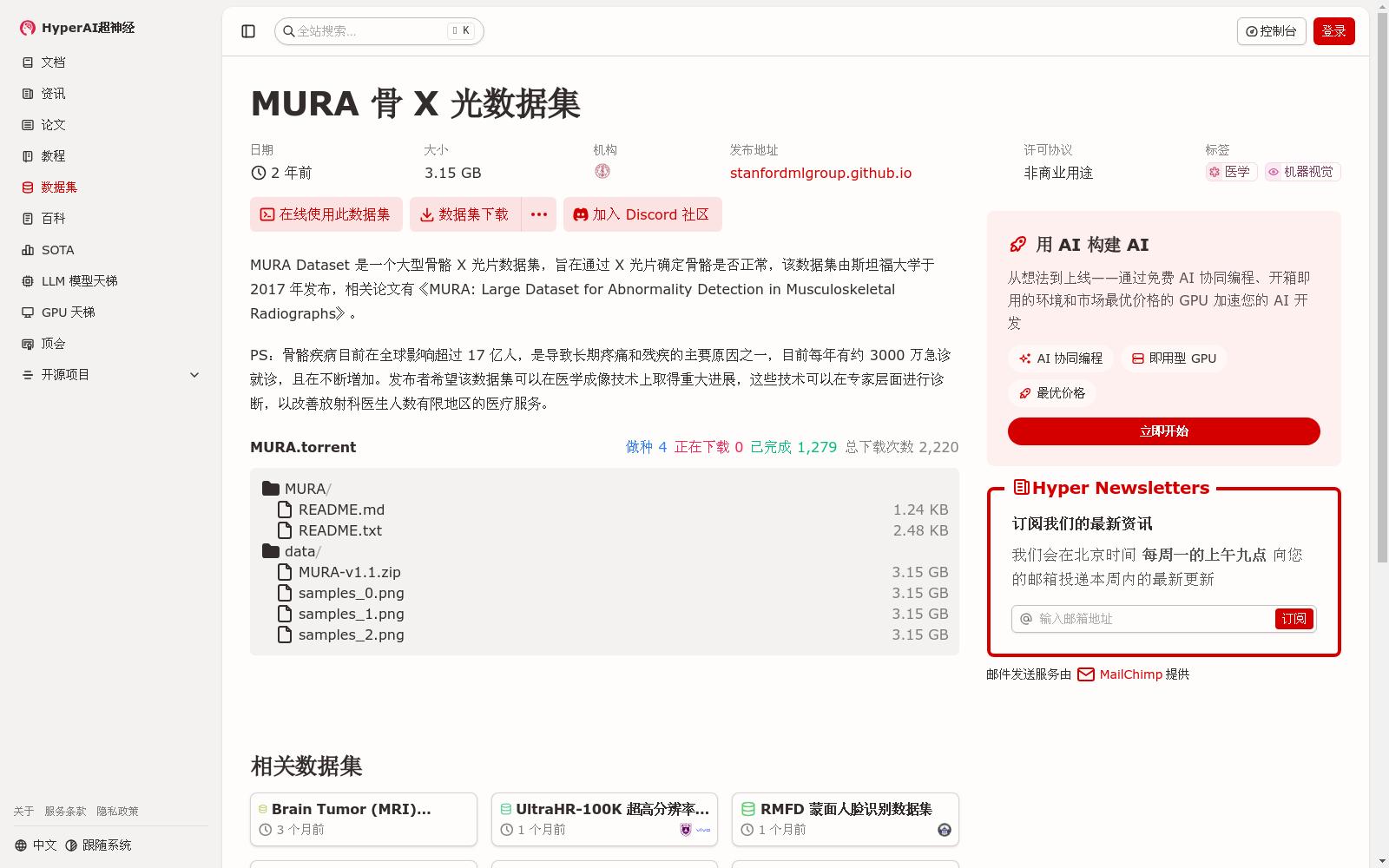Click the 正在下载 0 stat
This screenshot has width=1389, height=868.
point(708,447)
